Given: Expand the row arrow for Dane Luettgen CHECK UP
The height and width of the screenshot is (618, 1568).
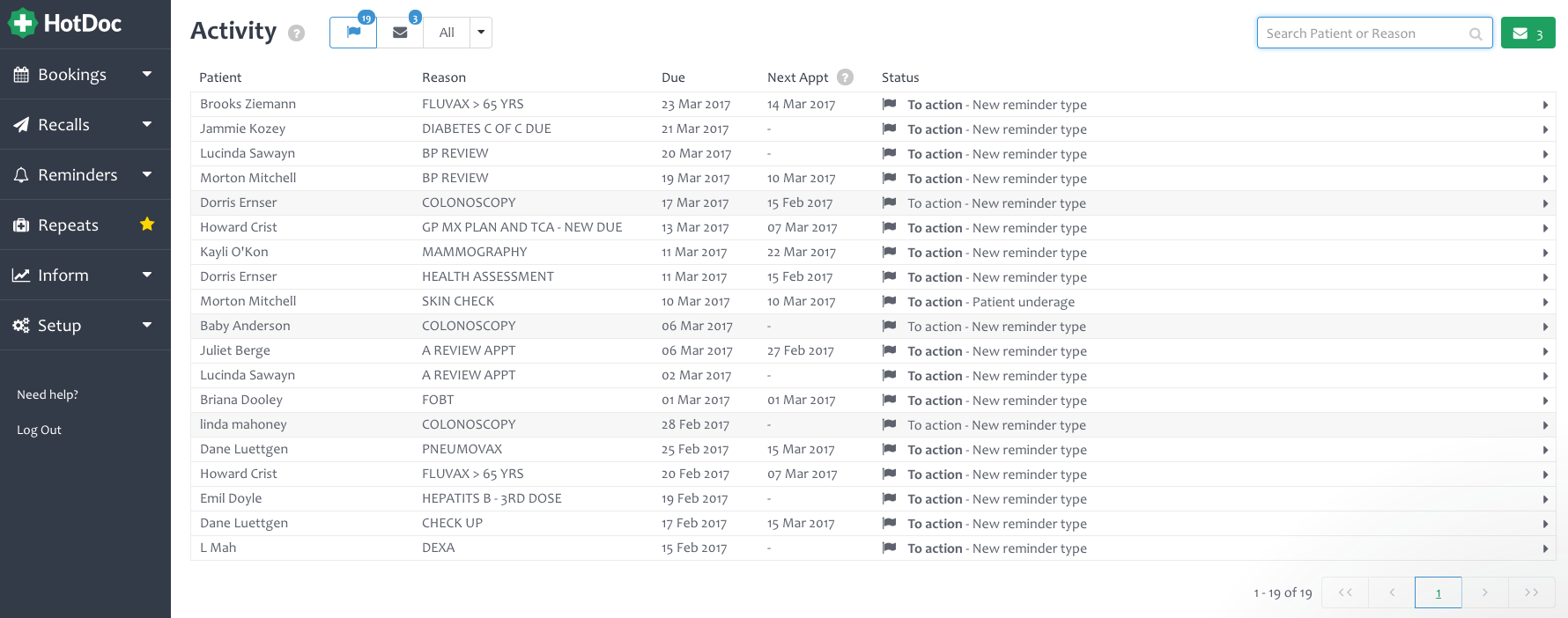Looking at the screenshot, I should click(1545, 524).
